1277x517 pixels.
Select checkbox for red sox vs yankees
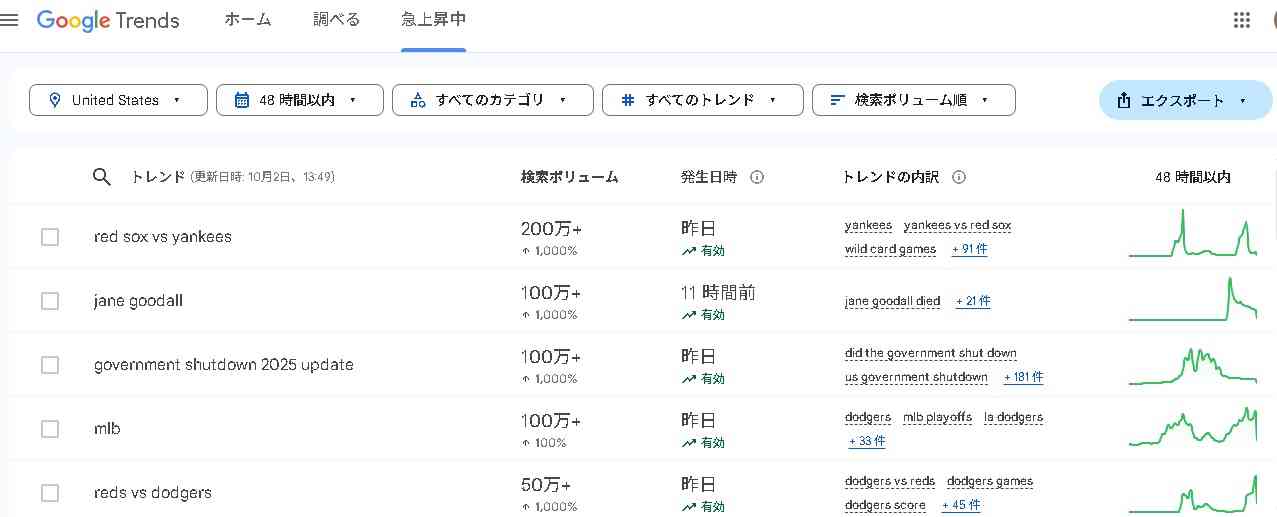tap(50, 237)
